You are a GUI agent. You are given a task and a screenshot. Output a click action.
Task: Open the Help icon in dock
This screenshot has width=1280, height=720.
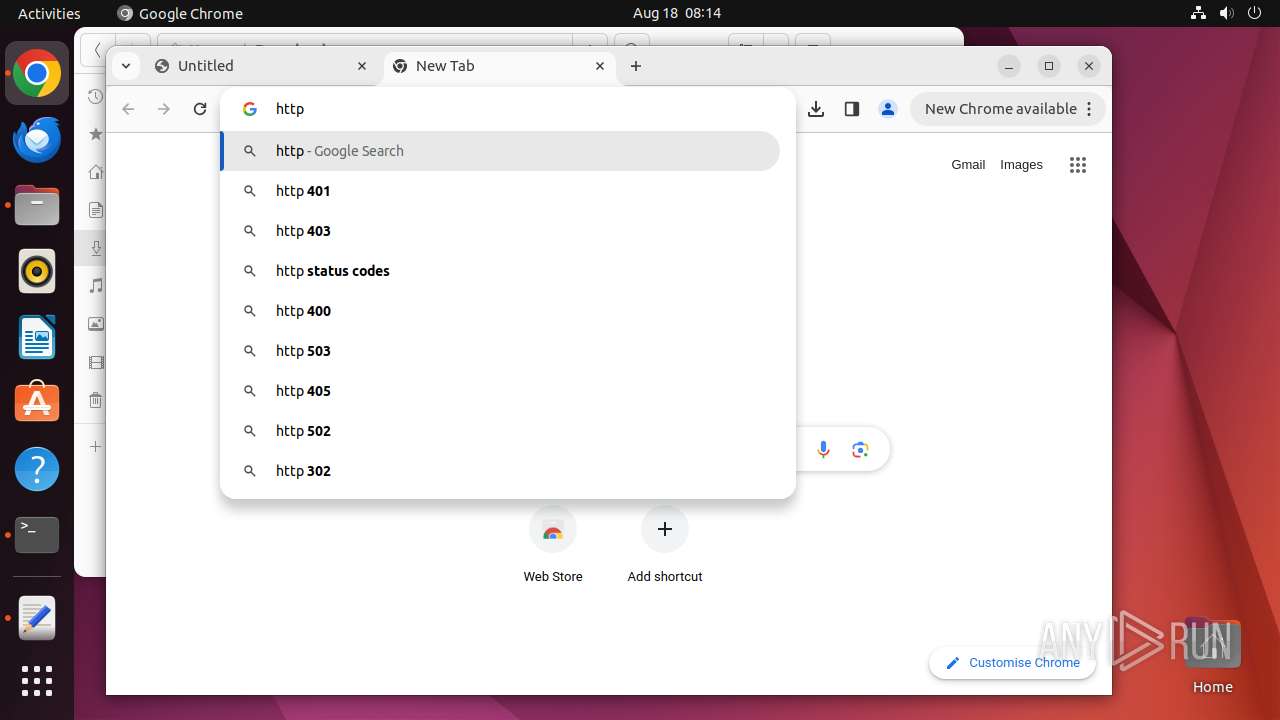[x=37, y=469]
